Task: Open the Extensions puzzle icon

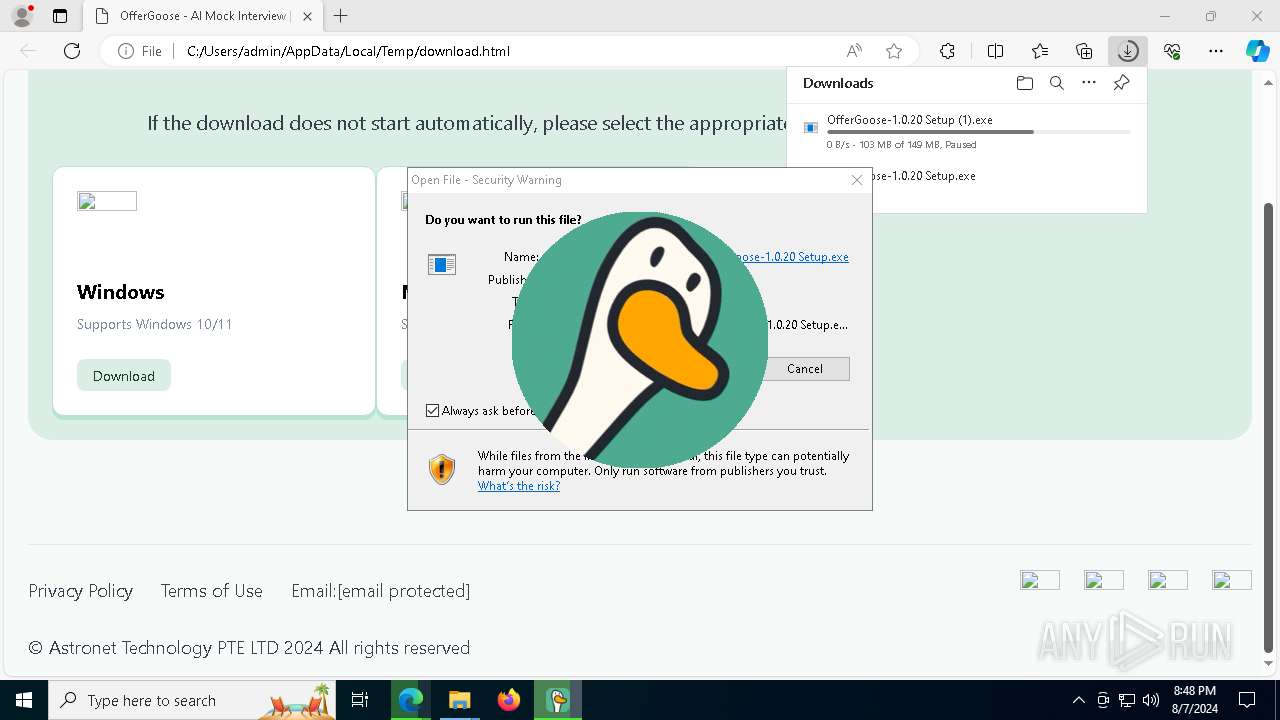Action: click(x=947, y=51)
